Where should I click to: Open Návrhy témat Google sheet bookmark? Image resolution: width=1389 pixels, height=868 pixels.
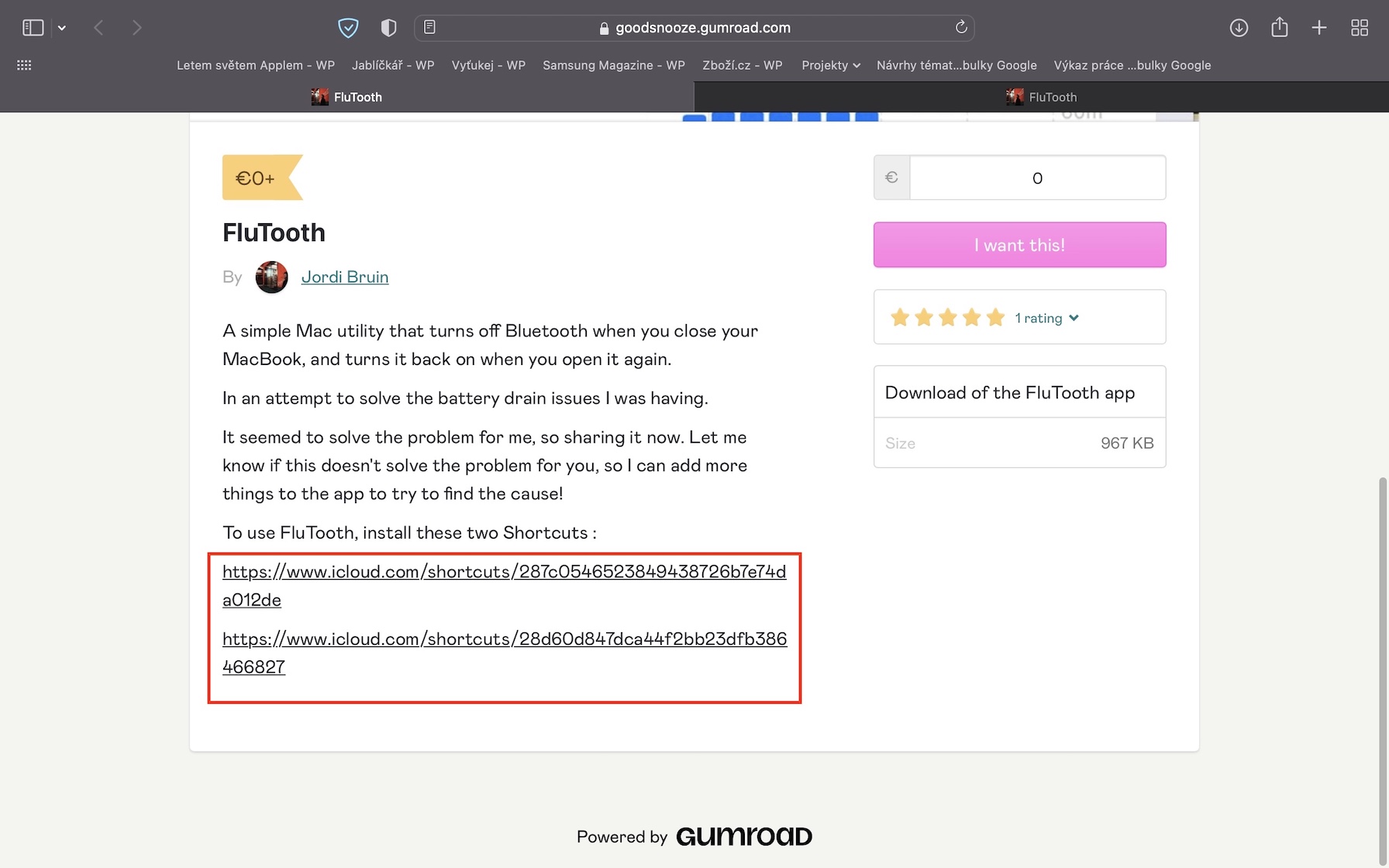(956, 65)
